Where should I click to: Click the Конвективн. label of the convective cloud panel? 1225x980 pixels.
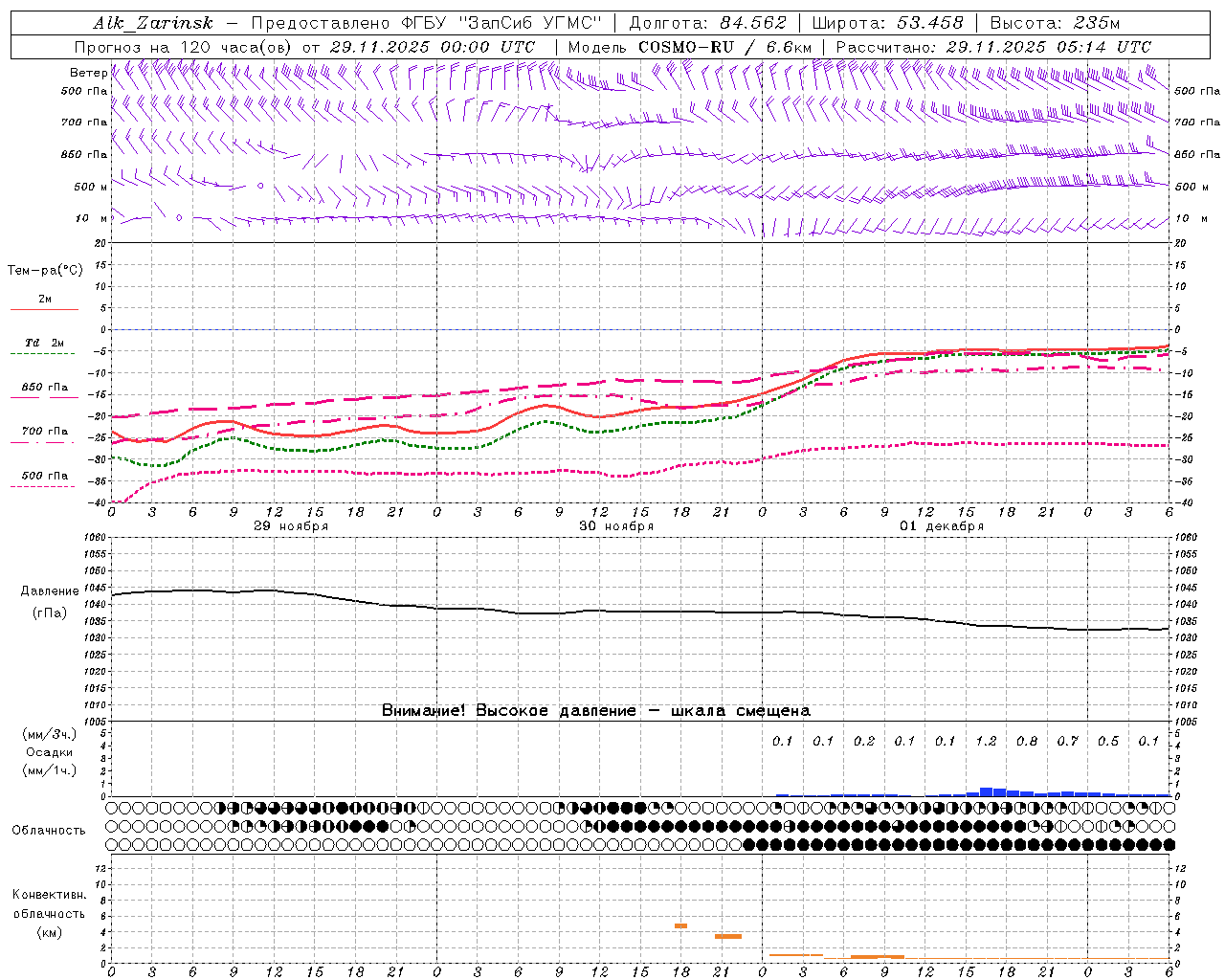(49, 895)
